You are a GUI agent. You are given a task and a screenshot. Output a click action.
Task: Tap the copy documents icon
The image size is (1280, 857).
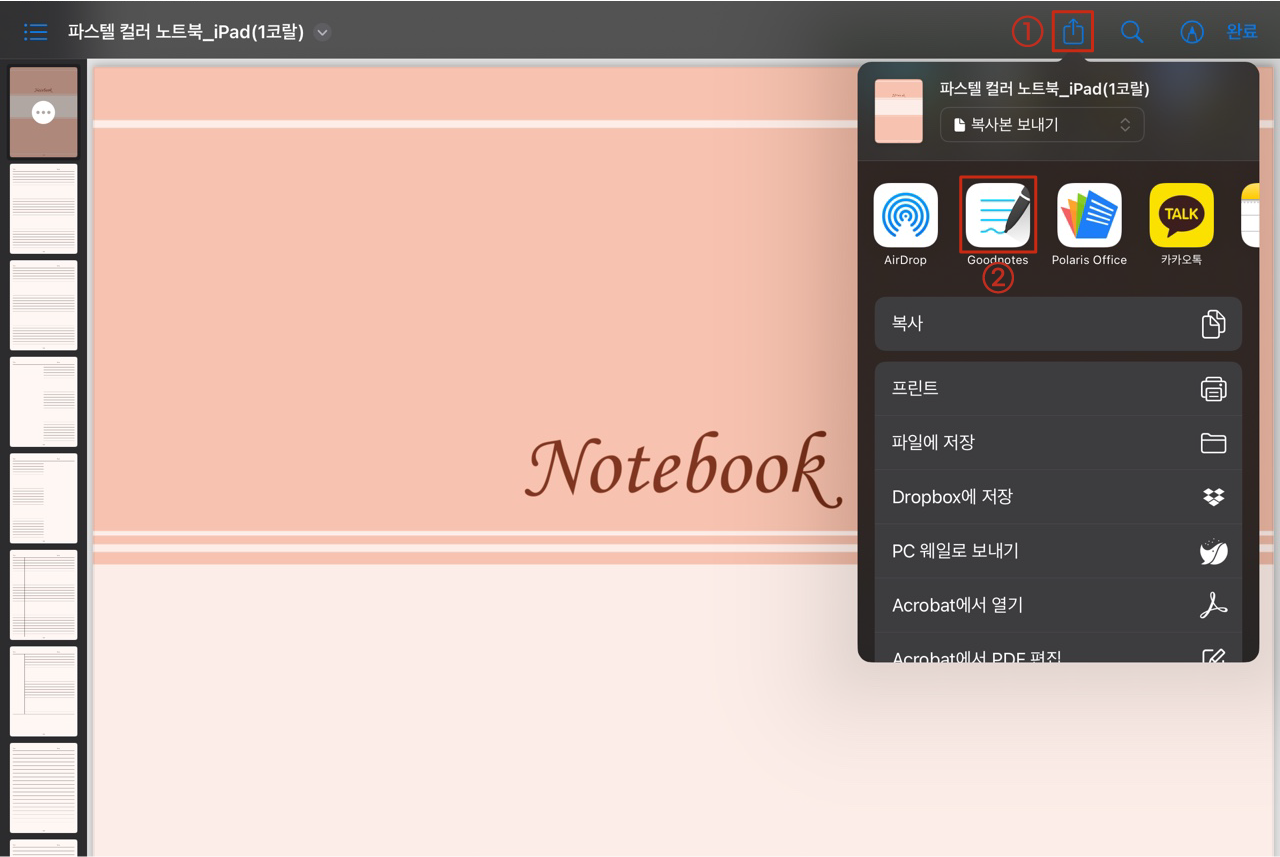tap(1213, 324)
